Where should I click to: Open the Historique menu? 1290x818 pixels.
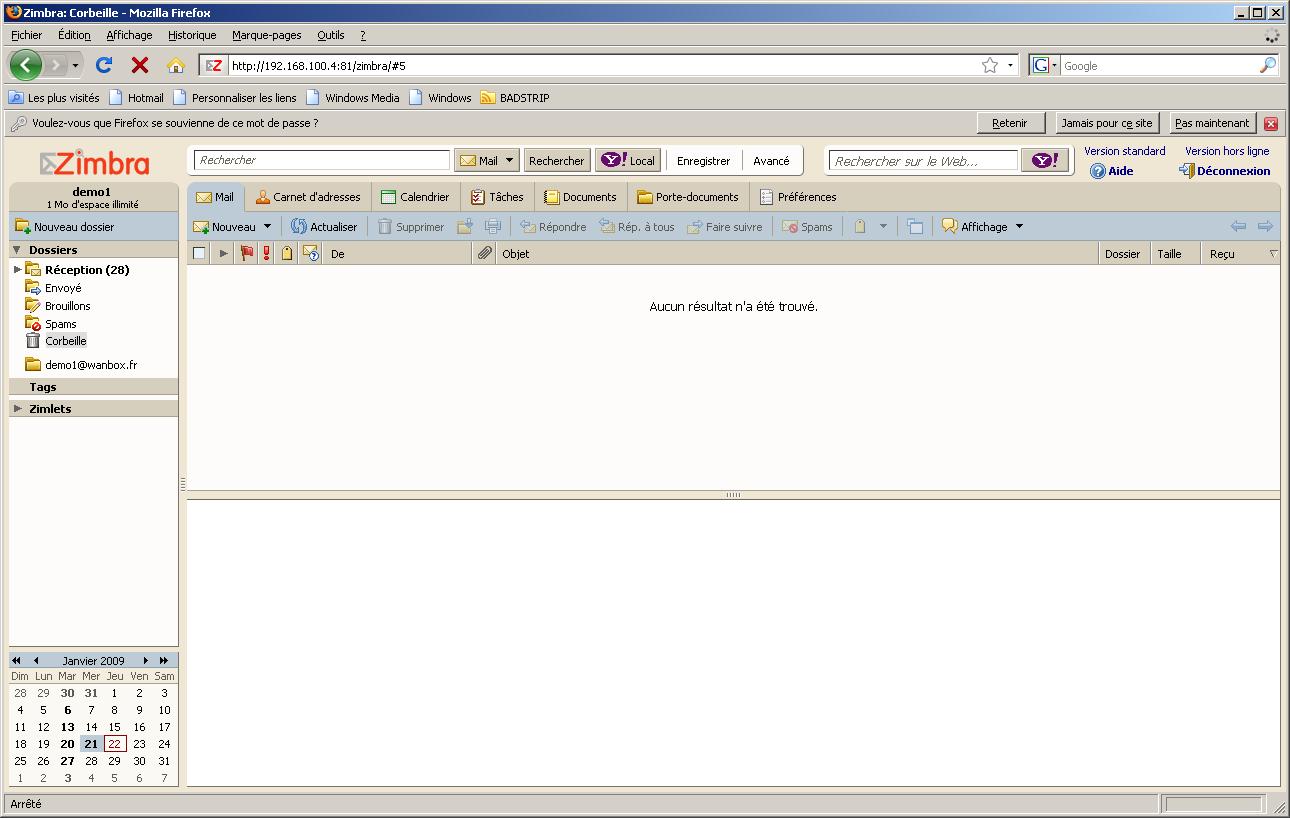pos(192,35)
